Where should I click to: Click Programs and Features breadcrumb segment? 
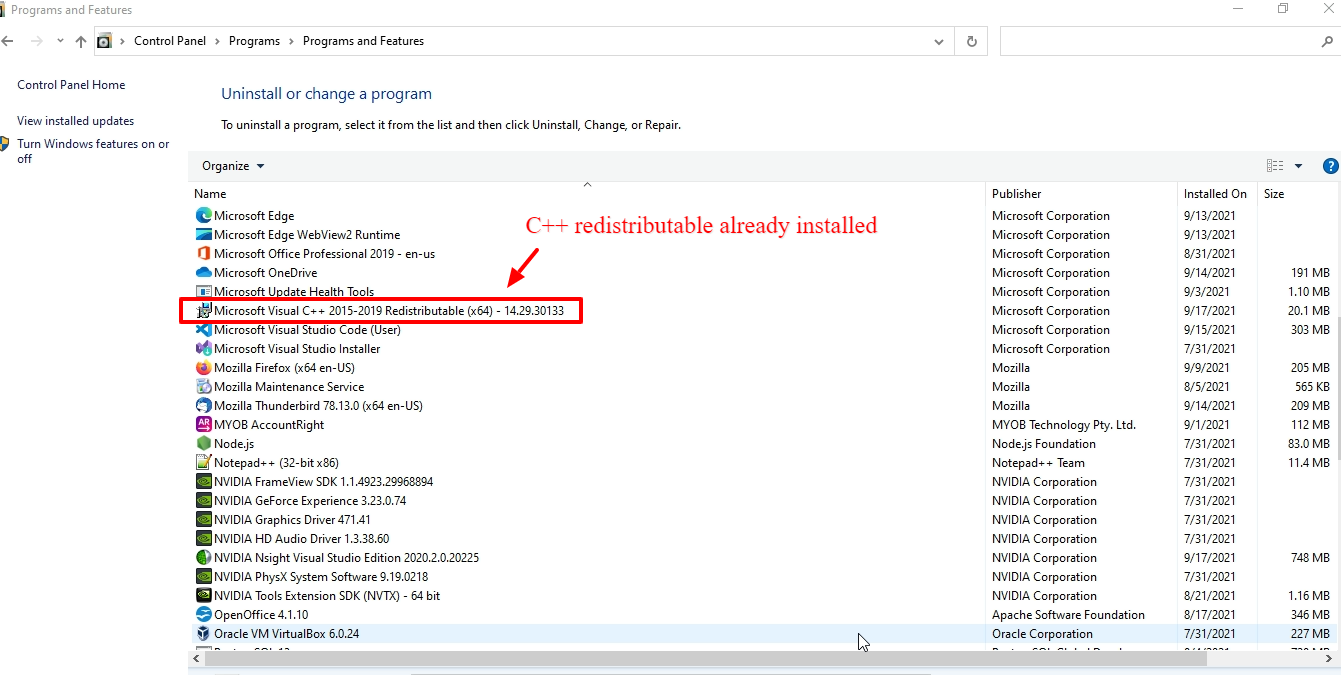coord(363,41)
